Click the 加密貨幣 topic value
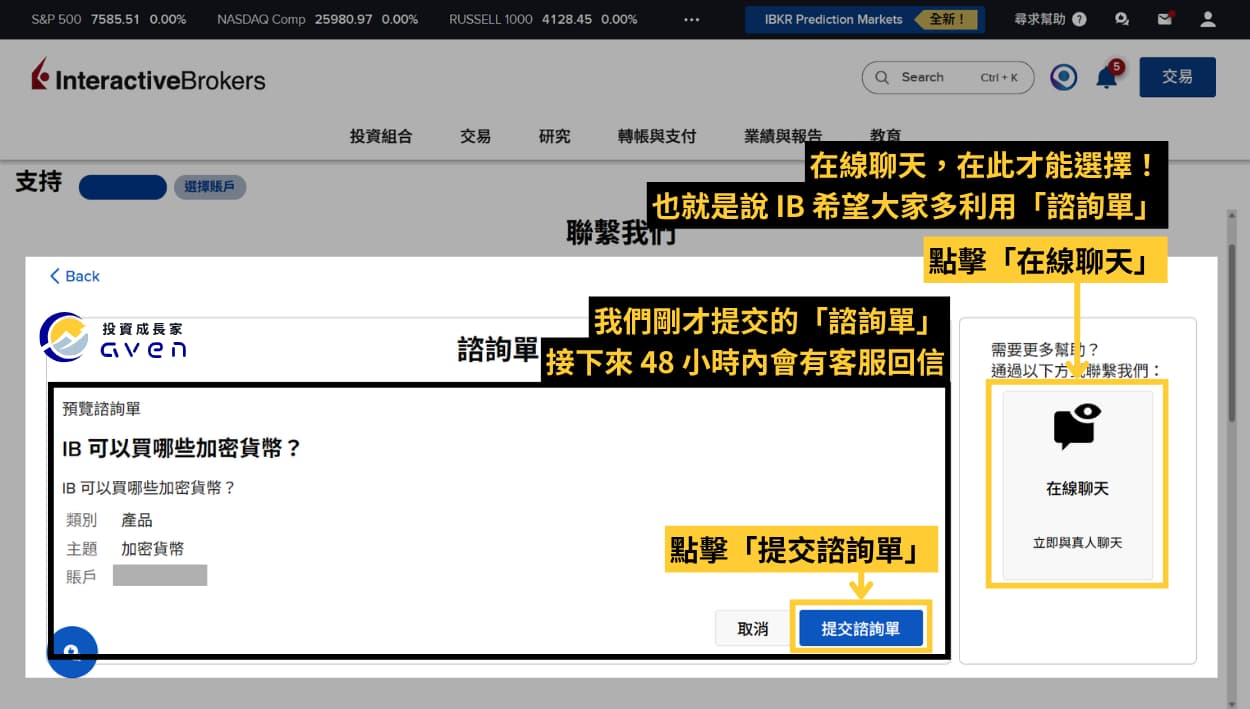The height and width of the screenshot is (709, 1250). pos(153,548)
